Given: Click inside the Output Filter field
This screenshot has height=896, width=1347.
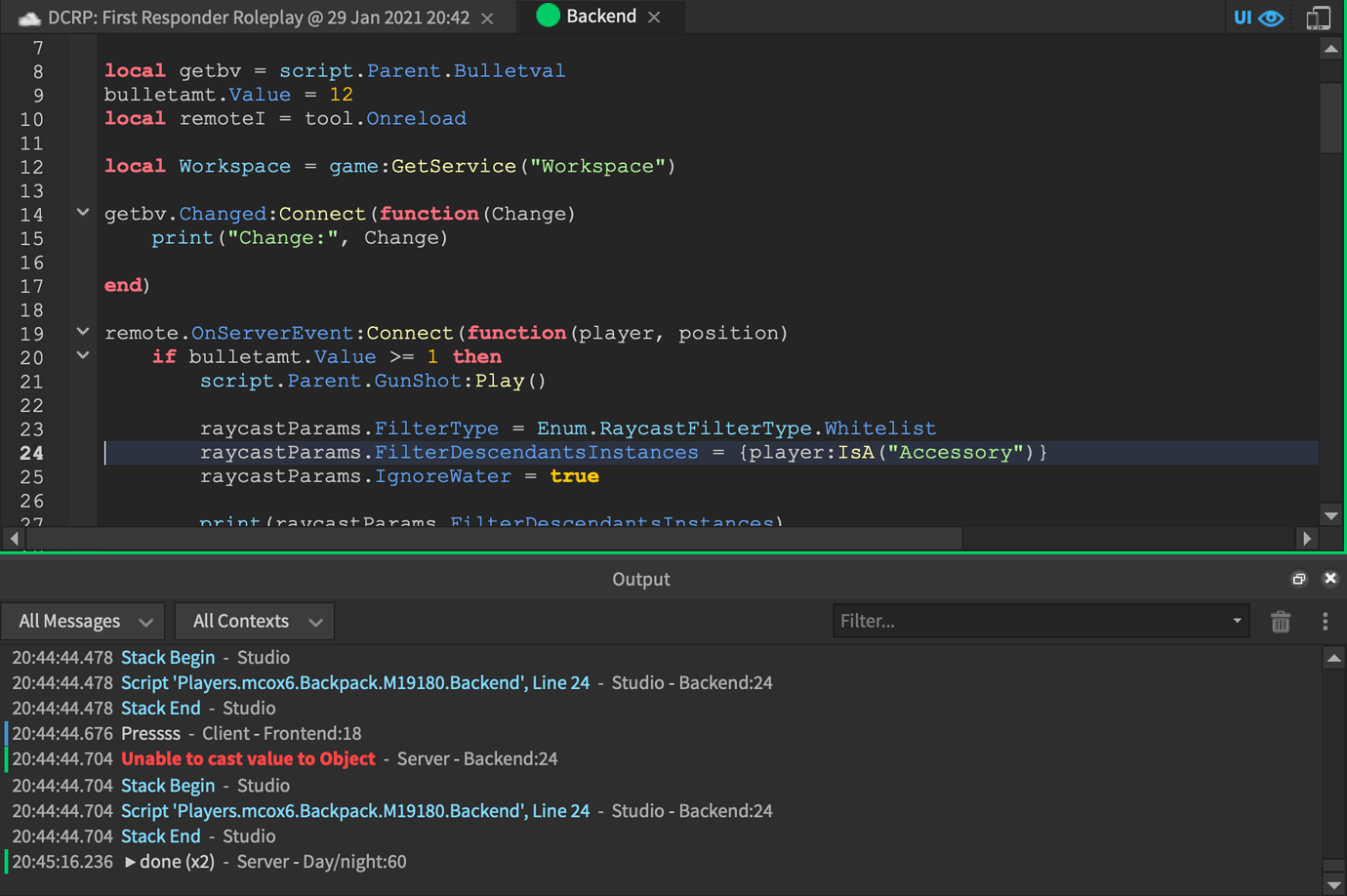Looking at the screenshot, I should tap(976, 621).
